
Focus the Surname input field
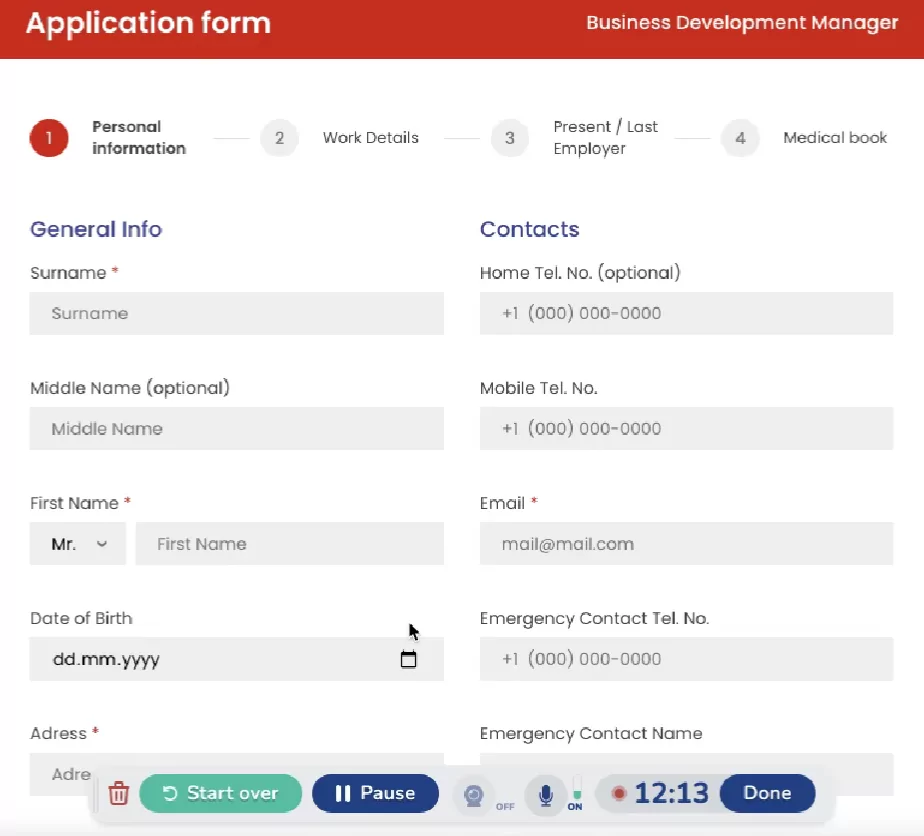pyautogui.click(x=237, y=313)
